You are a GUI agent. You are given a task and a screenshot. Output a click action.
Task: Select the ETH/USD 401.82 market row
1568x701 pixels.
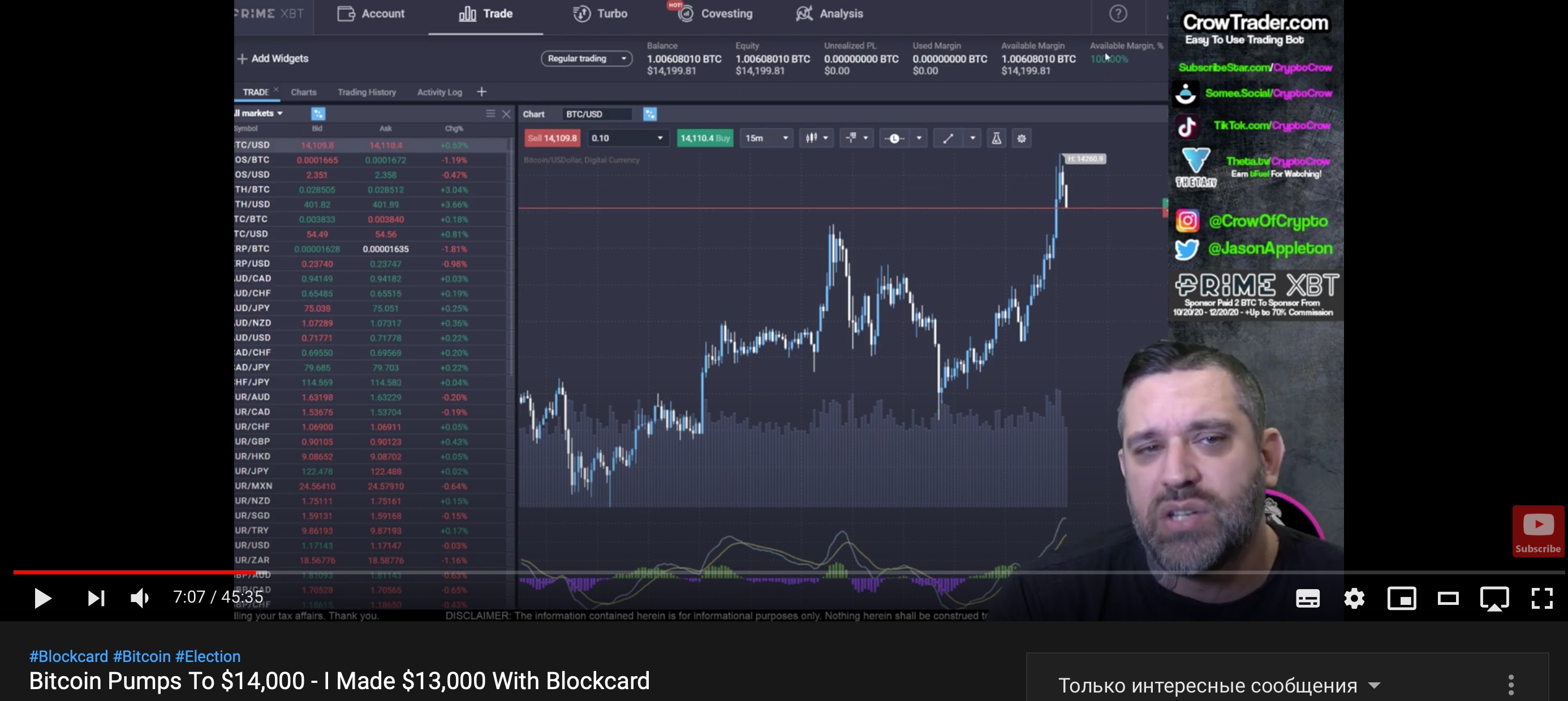tap(371, 205)
